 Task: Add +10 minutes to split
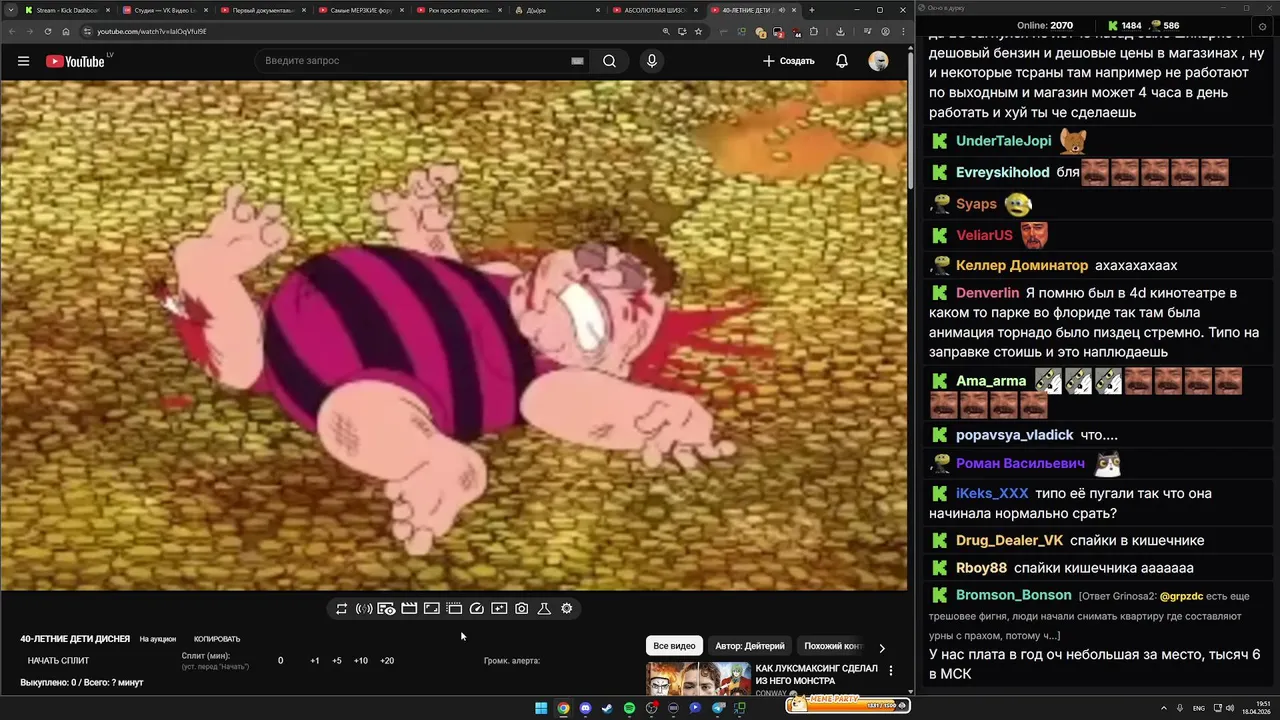(361, 661)
